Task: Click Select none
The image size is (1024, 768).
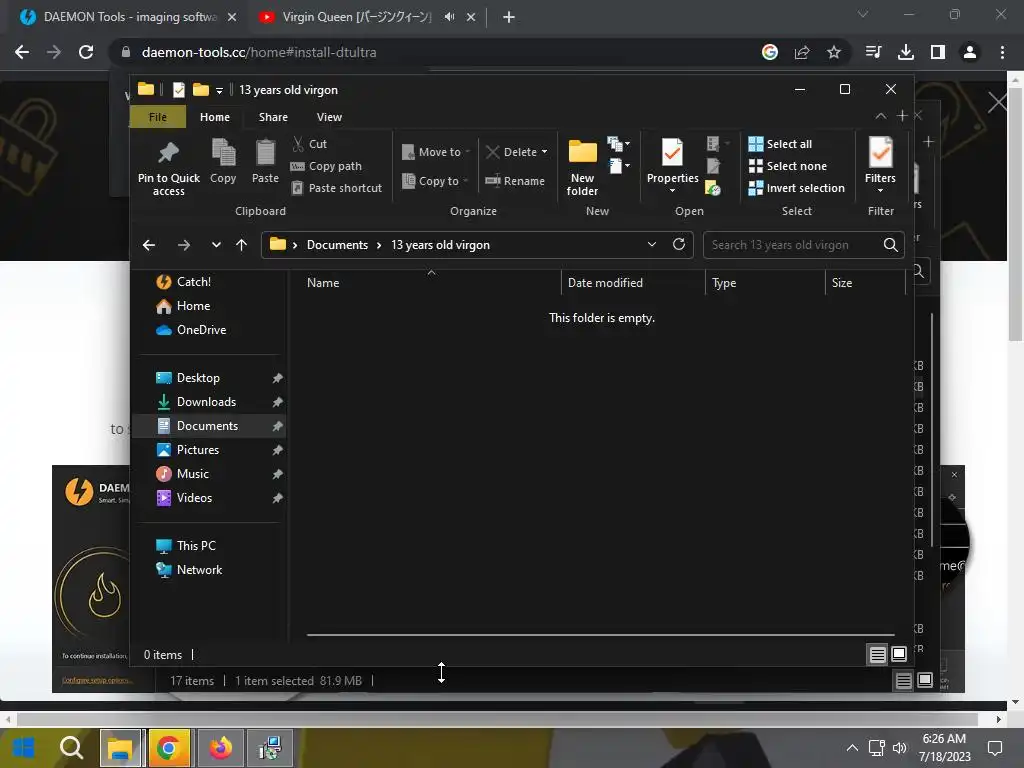Action: pyautogui.click(x=788, y=166)
